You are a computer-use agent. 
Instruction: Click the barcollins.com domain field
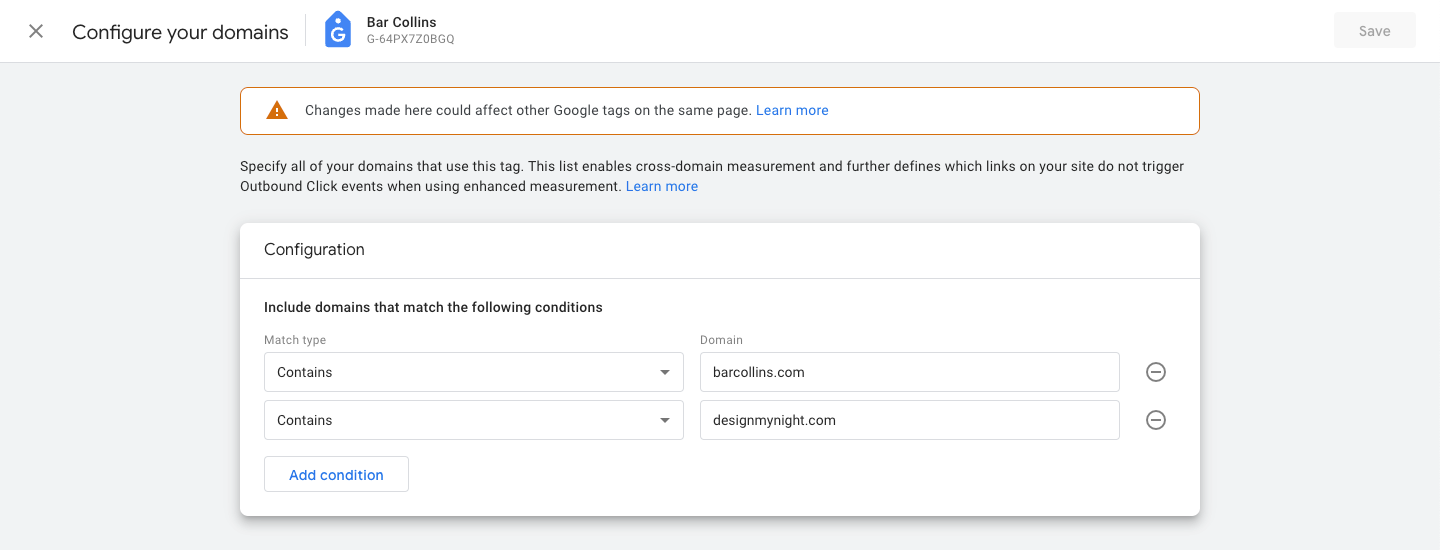coord(909,372)
